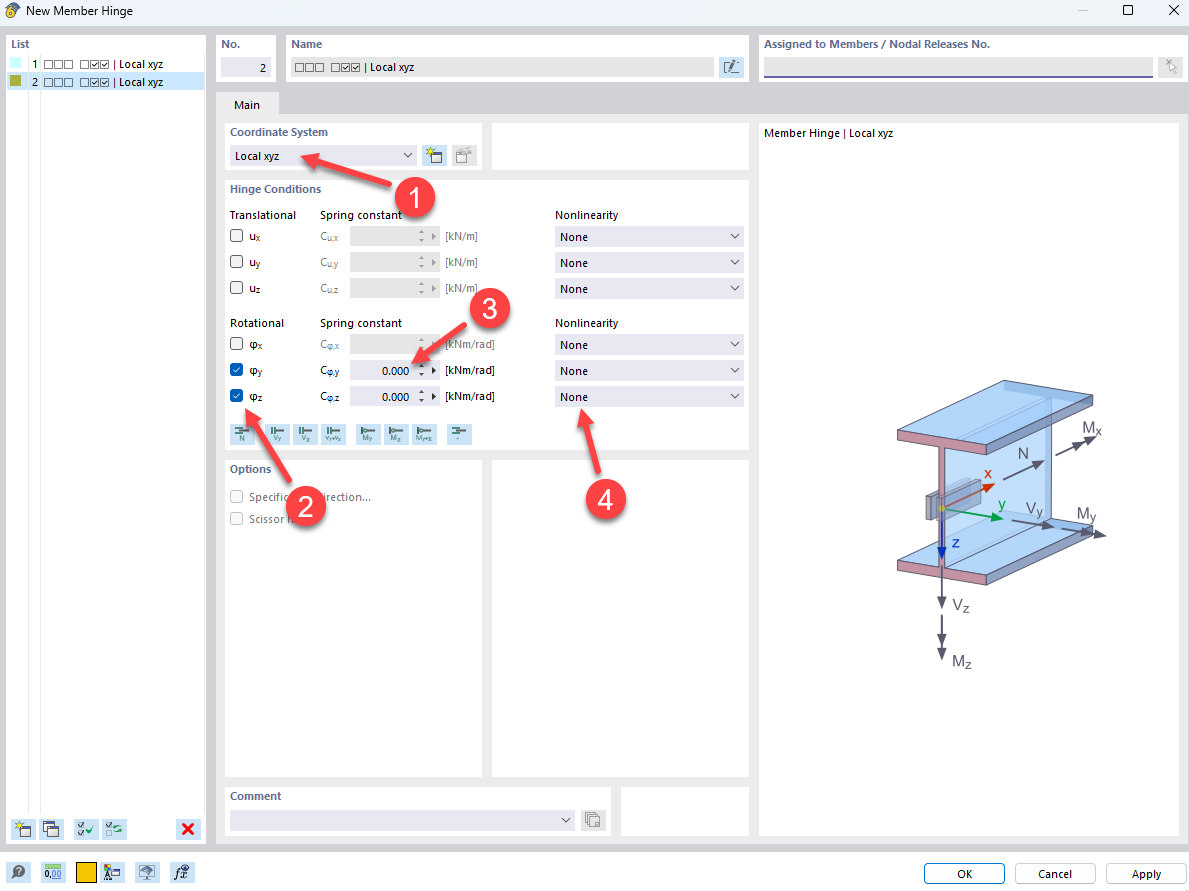
Task: Click the Cancel button
Action: click(1055, 874)
